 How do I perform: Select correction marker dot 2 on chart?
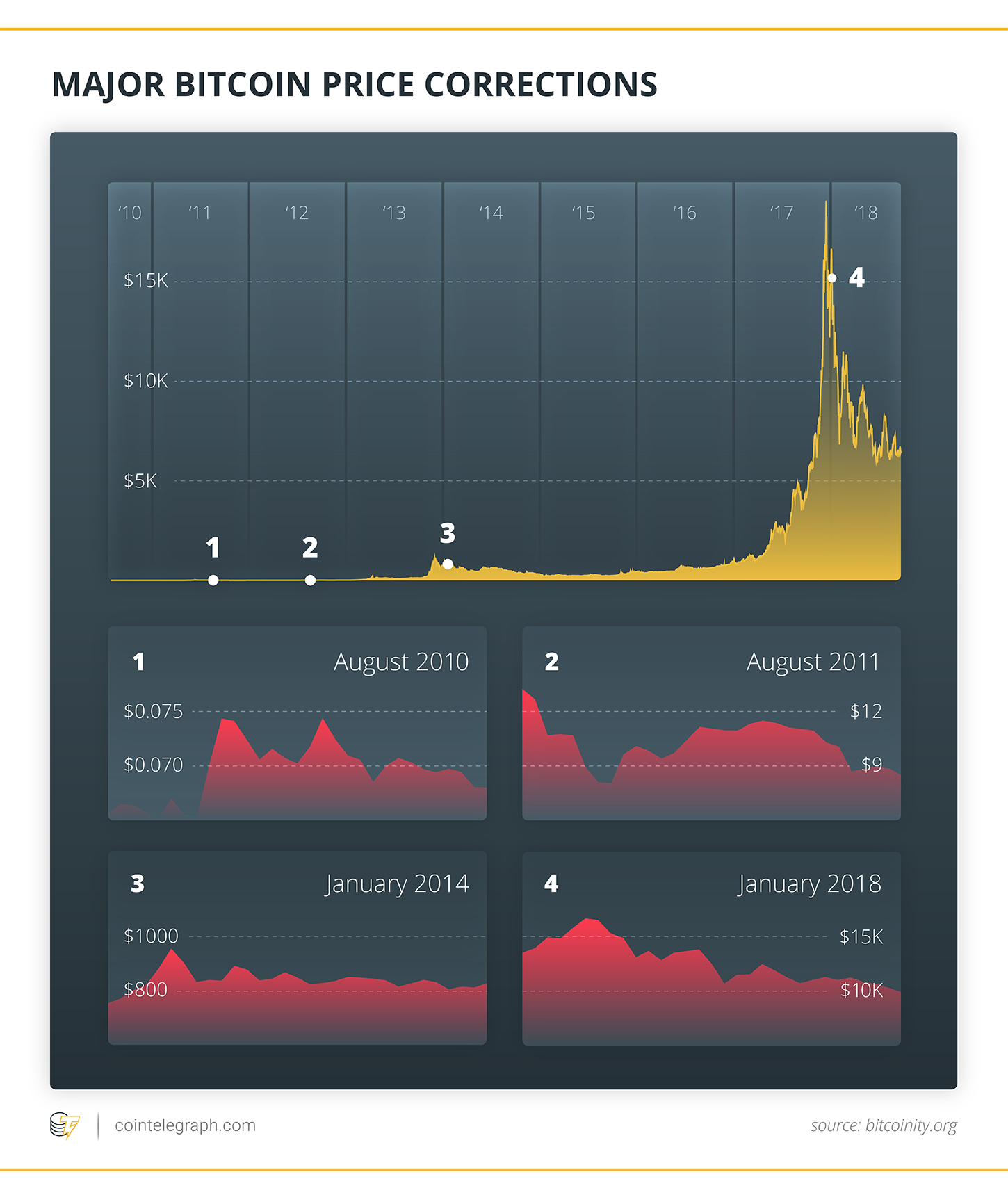310,580
